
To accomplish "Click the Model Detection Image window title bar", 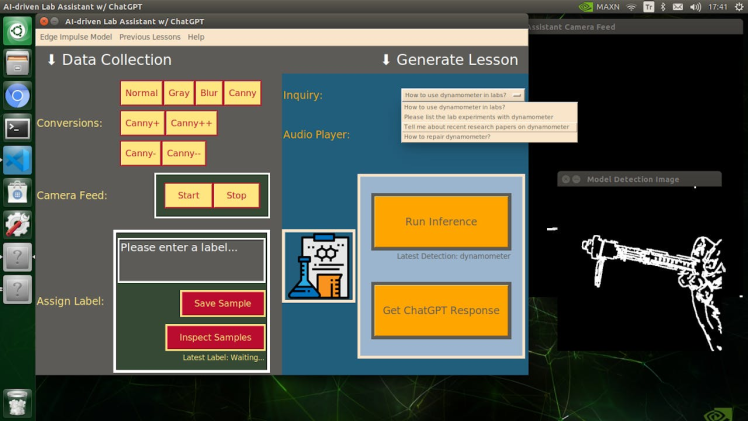I will click(639, 179).
